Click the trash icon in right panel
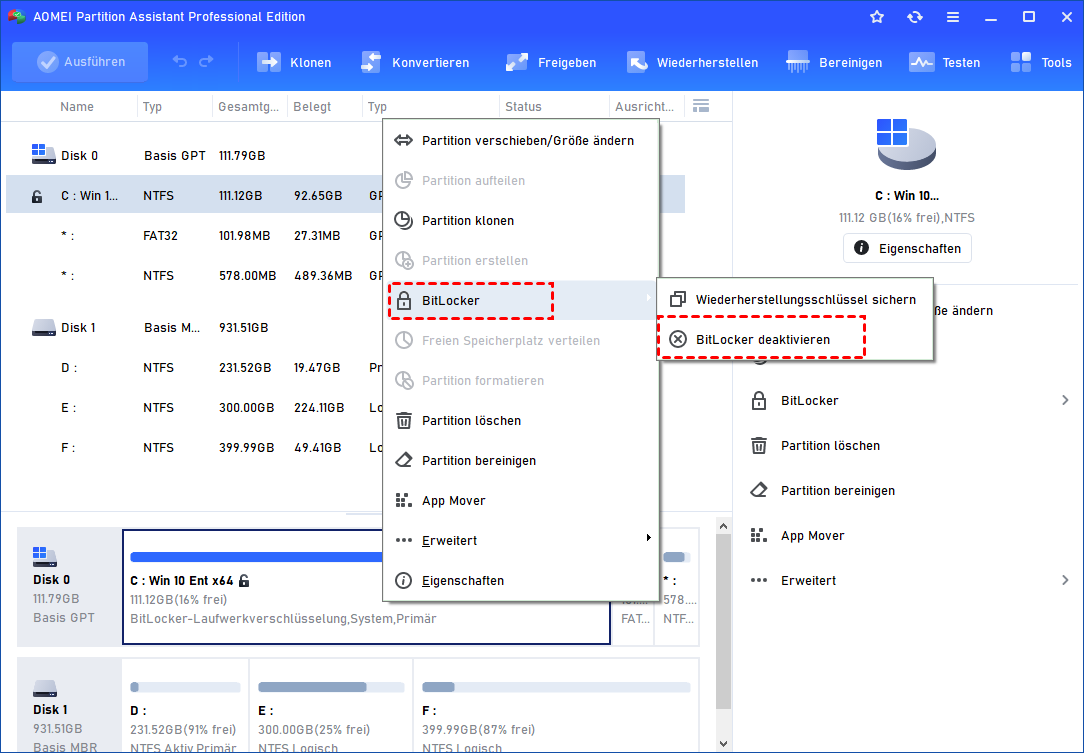The height and width of the screenshot is (753, 1084). click(758, 445)
